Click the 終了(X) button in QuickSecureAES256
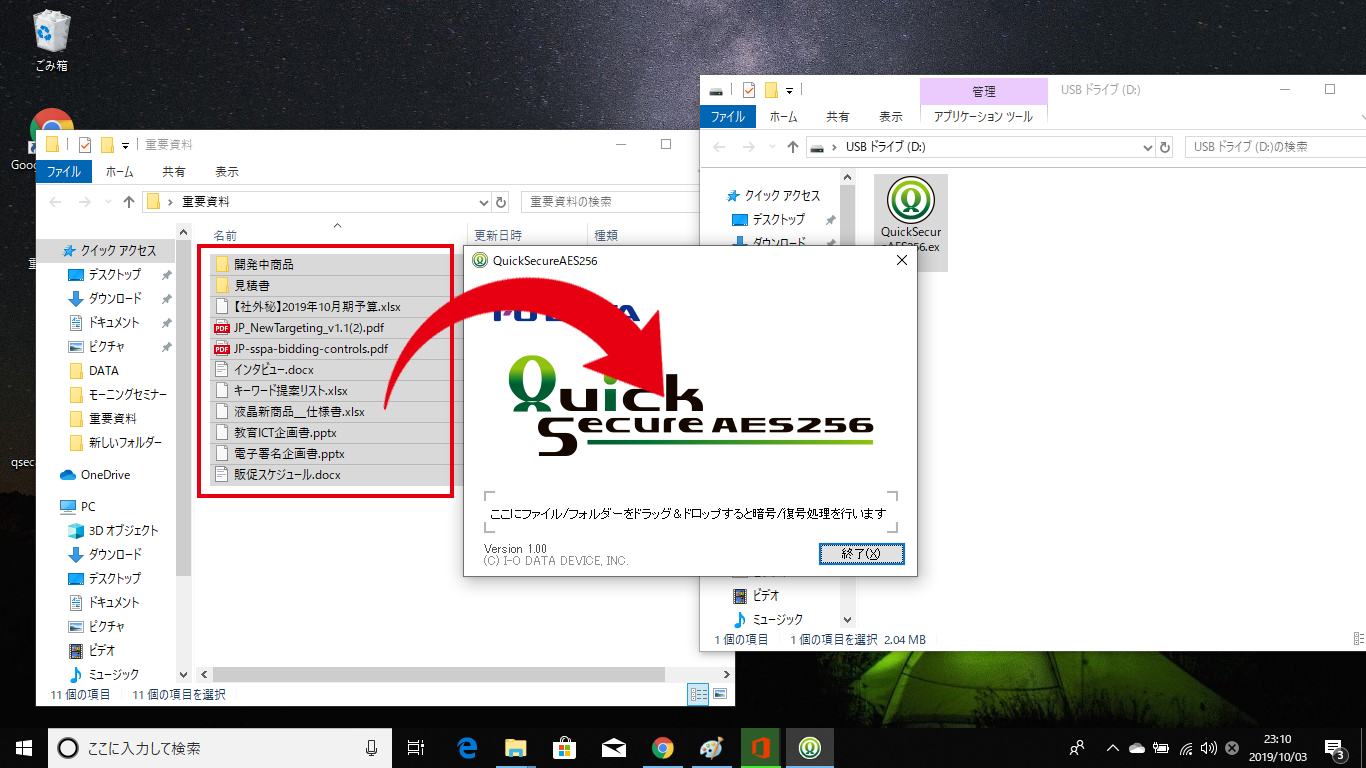The width and height of the screenshot is (1366, 768). tap(861, 554)
